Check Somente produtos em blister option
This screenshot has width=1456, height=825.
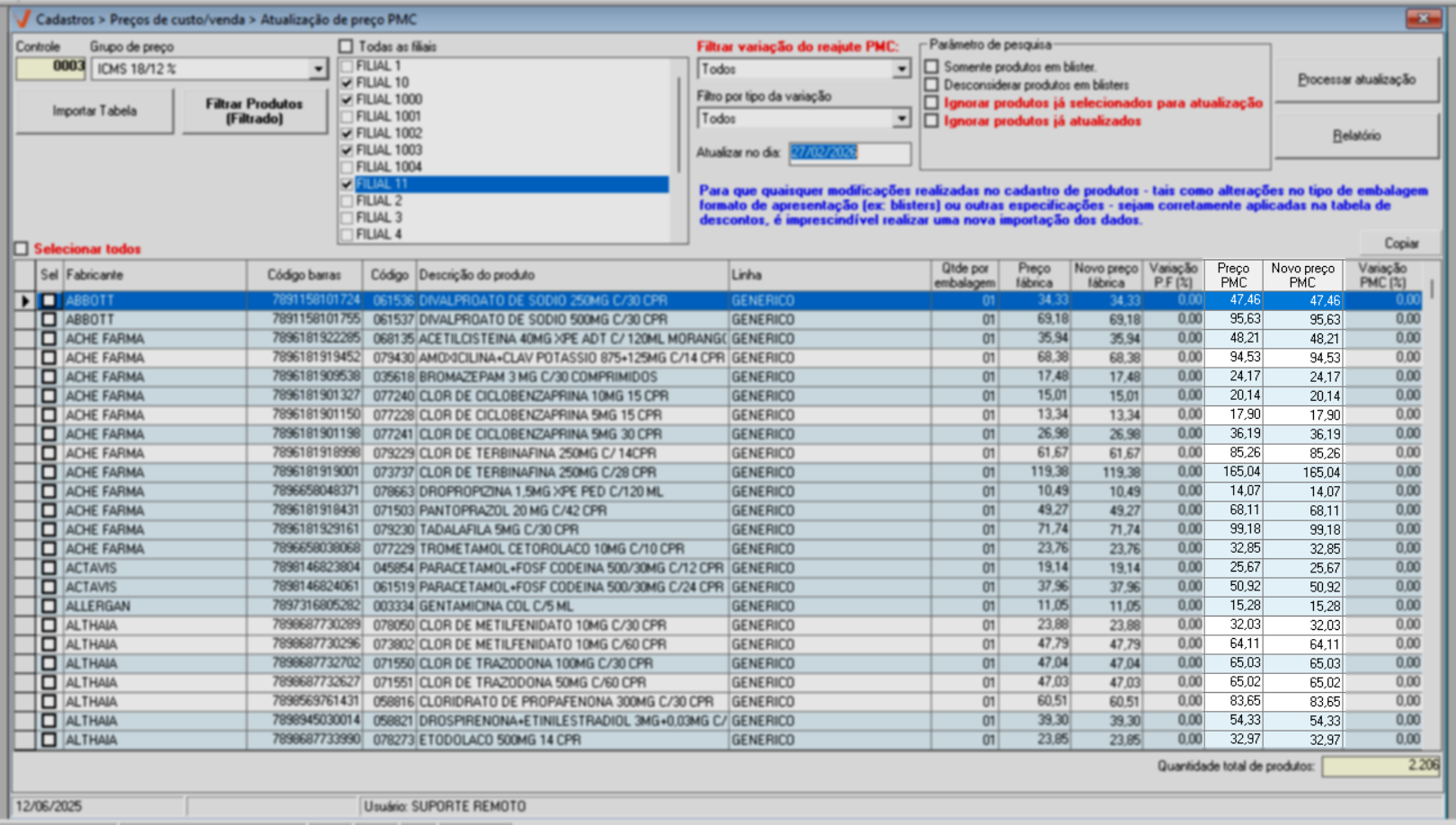click(932, 67)
